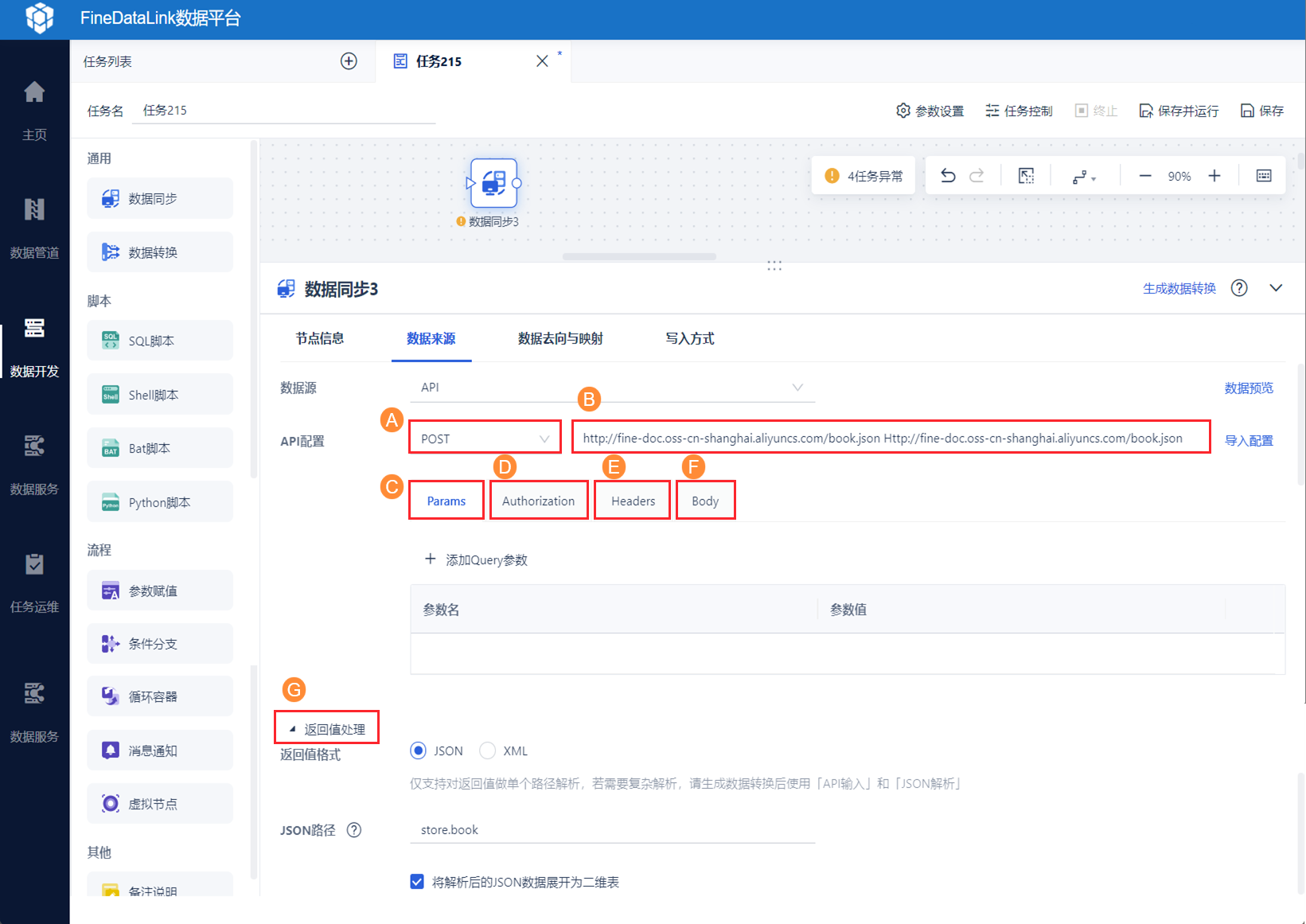The image size is (1306, 924).
Task: Select the Headers tab
Action: coord(634,501)
